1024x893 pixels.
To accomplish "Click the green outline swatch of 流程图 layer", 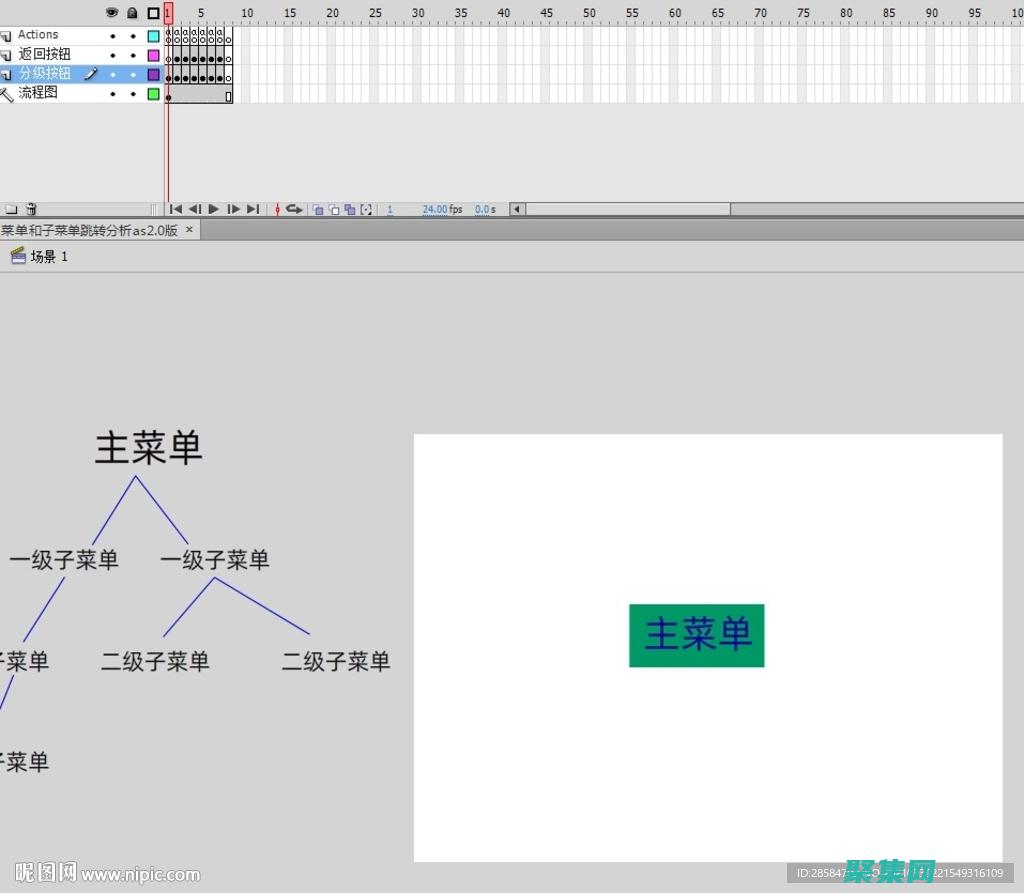I will 153,93.
